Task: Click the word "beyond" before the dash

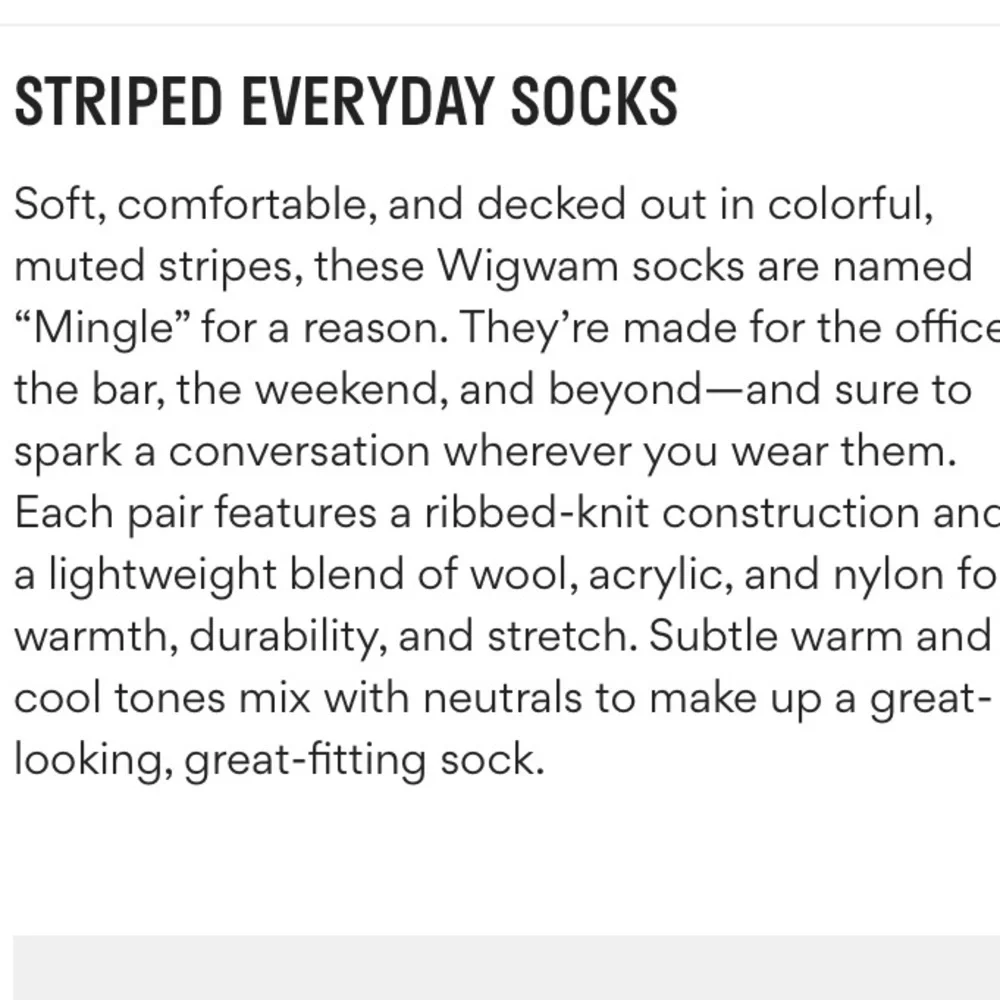Action: tap(625, 390)
